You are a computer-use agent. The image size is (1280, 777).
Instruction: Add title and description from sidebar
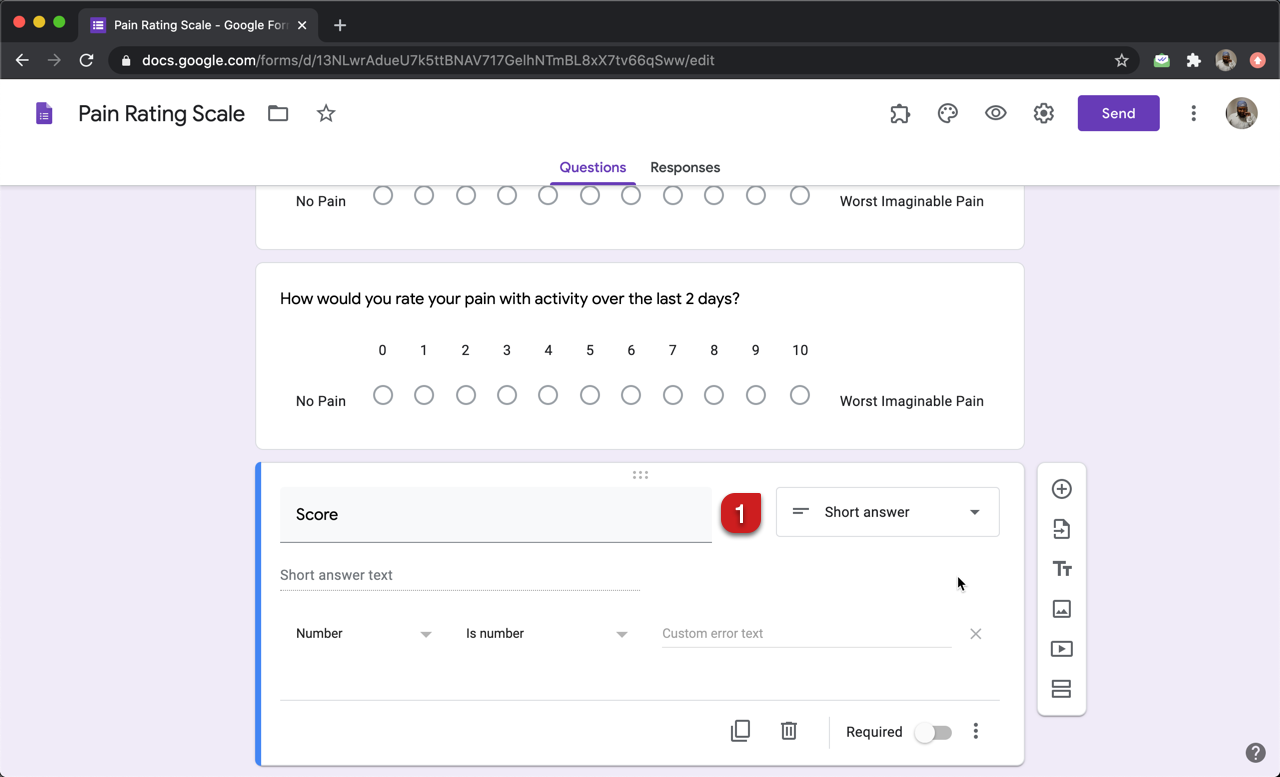[x=1061, y=569]
